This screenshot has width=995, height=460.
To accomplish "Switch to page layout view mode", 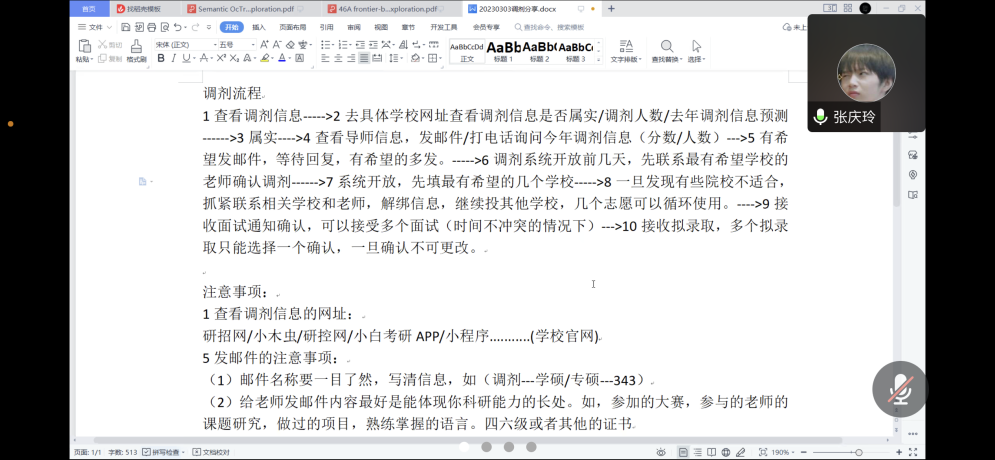I will pyautogui.click(x=683, y=452).
